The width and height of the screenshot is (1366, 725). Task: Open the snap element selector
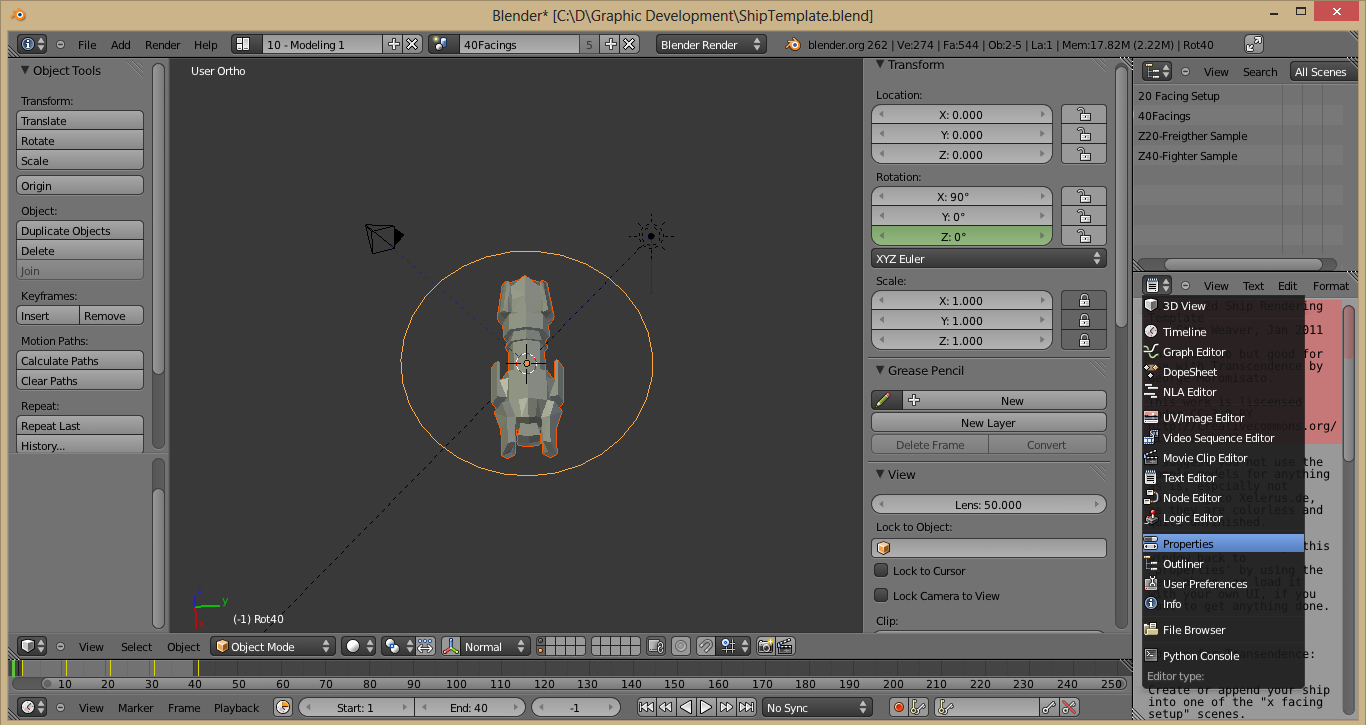[735, 646]
